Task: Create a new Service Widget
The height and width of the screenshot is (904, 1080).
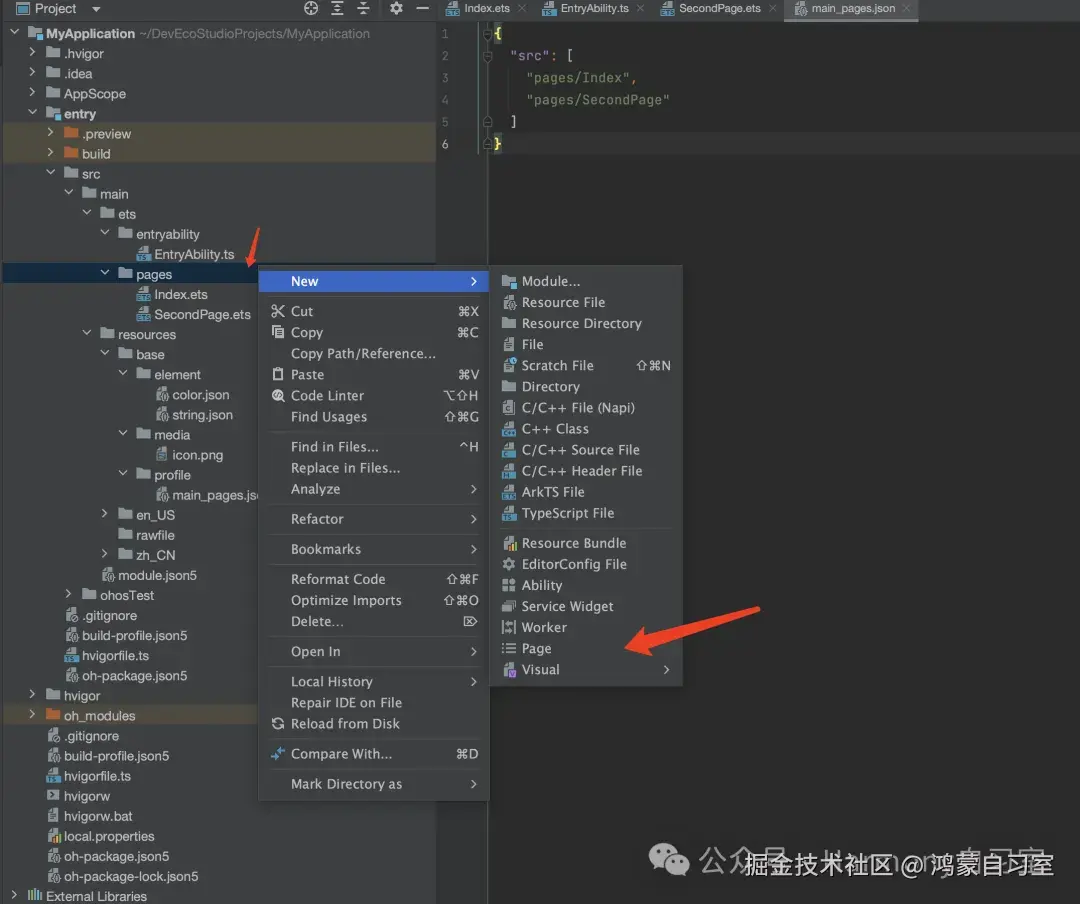Action: [586, 606]
